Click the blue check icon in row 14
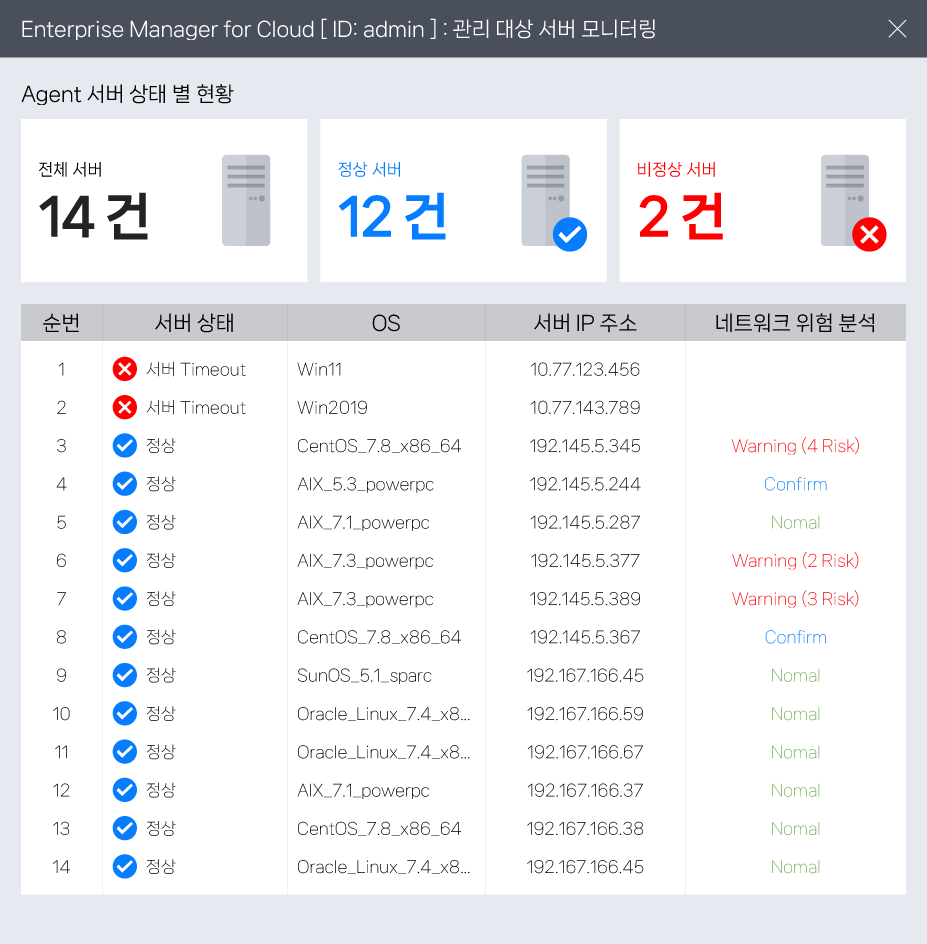 coord(124,866)
